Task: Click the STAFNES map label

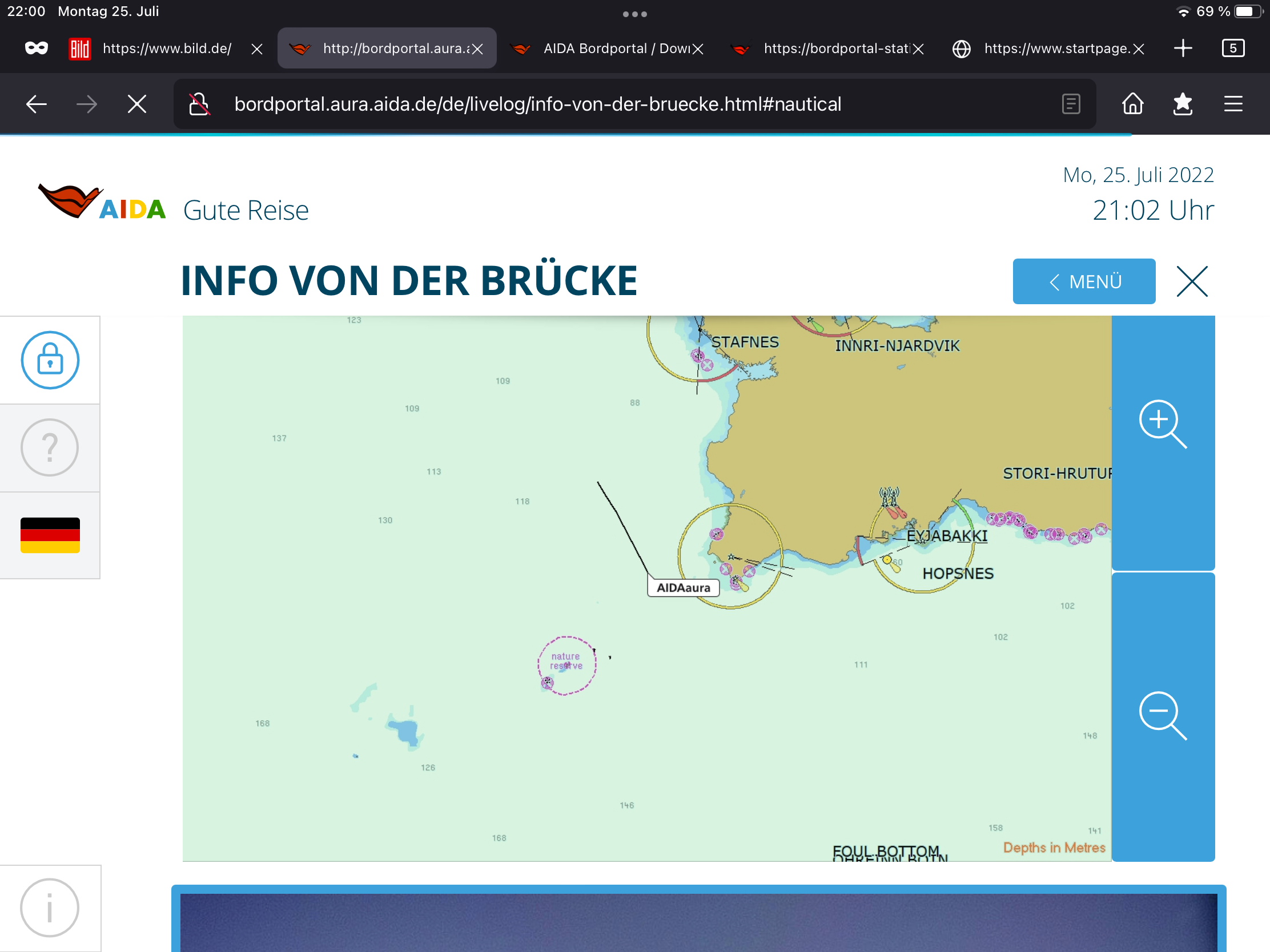Action: click(x=745, y=342)
